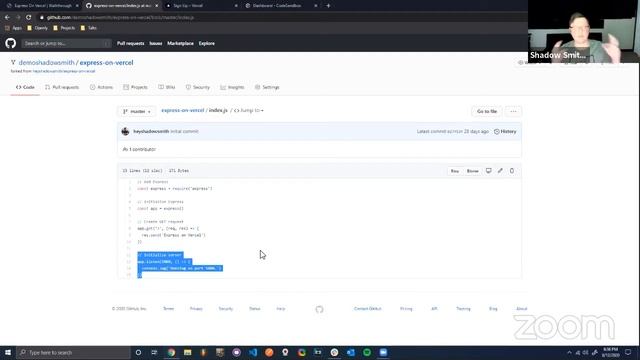Image resolution: width=640 pixels, height=360 pixels.
Task: Switch to the repository Settings tab
Action: [267, 87]
